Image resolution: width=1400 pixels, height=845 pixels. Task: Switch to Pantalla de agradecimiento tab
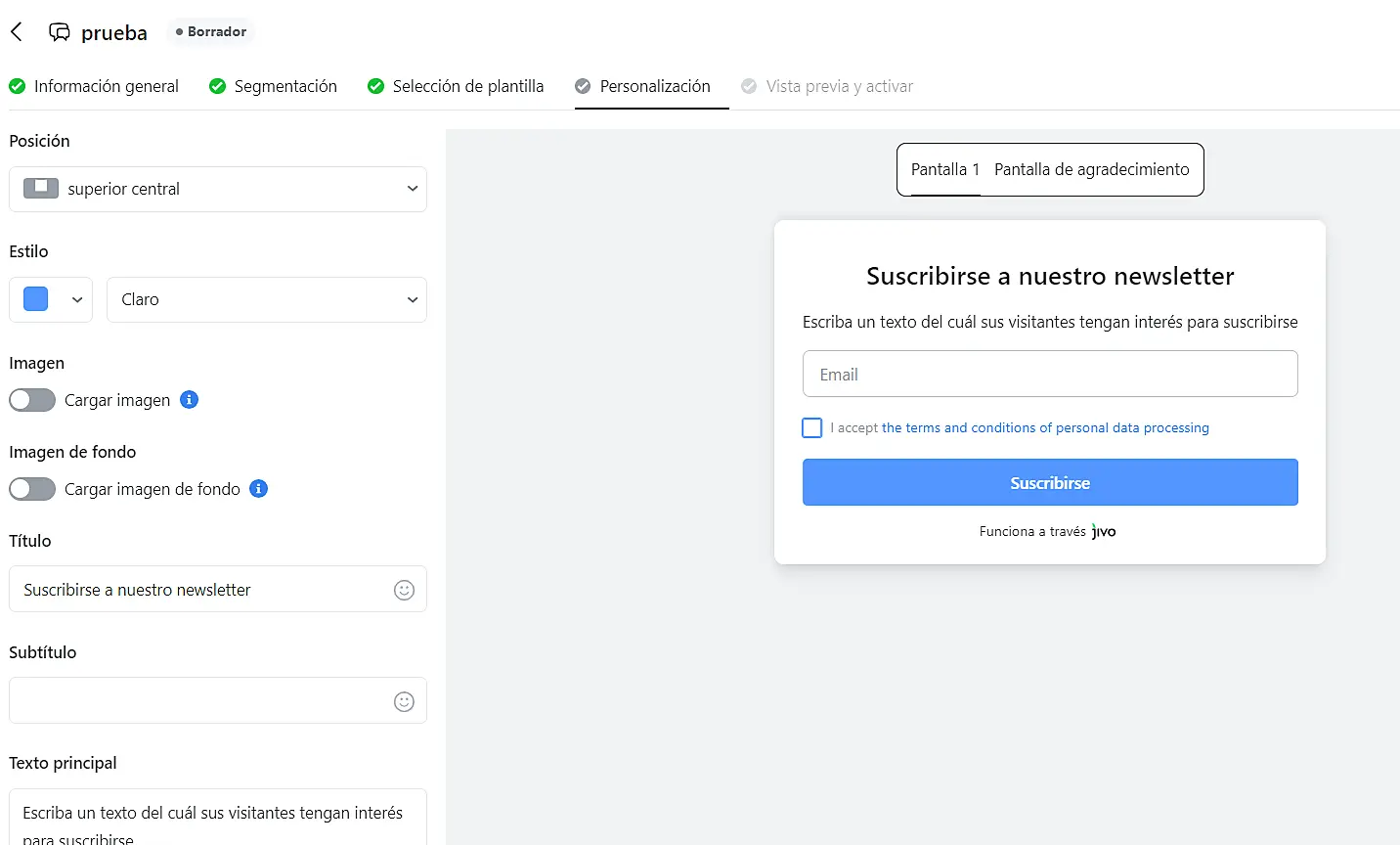point(1091,169)
